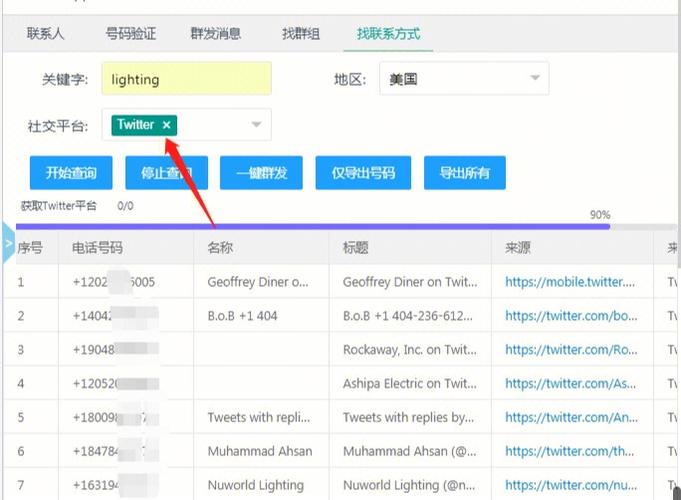Click the 获取Twitter平台 status text
Image resolution: width=681 pixels, height=500 pixels.
59,205
